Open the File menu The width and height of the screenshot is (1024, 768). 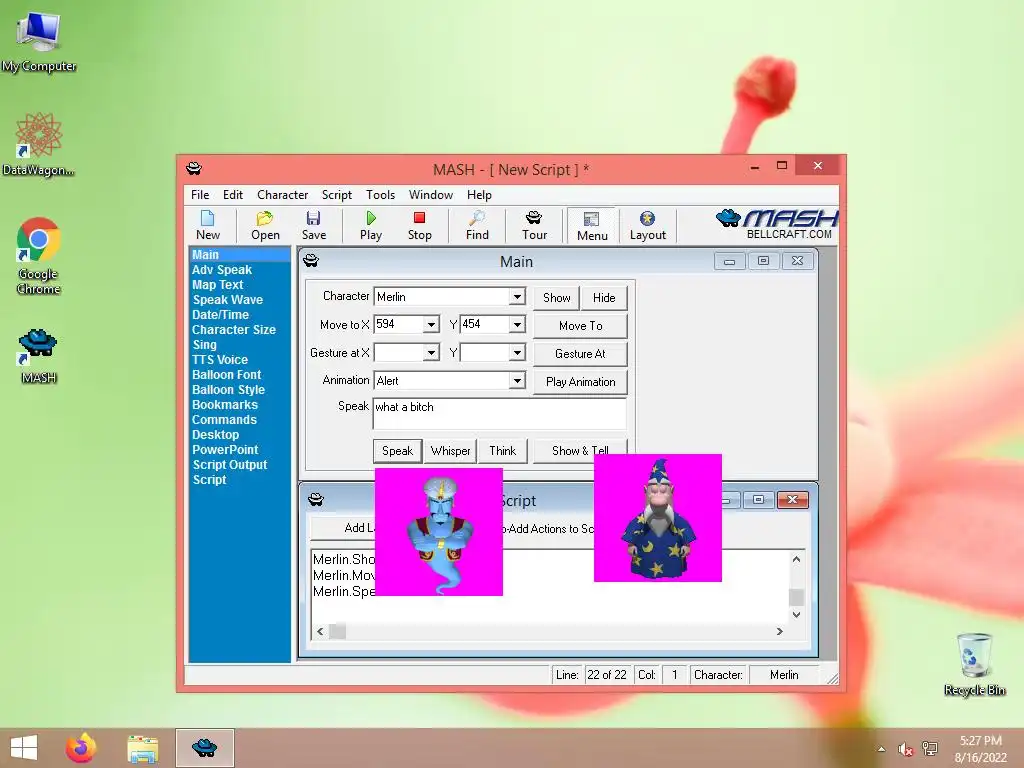(x=200, y=195)
